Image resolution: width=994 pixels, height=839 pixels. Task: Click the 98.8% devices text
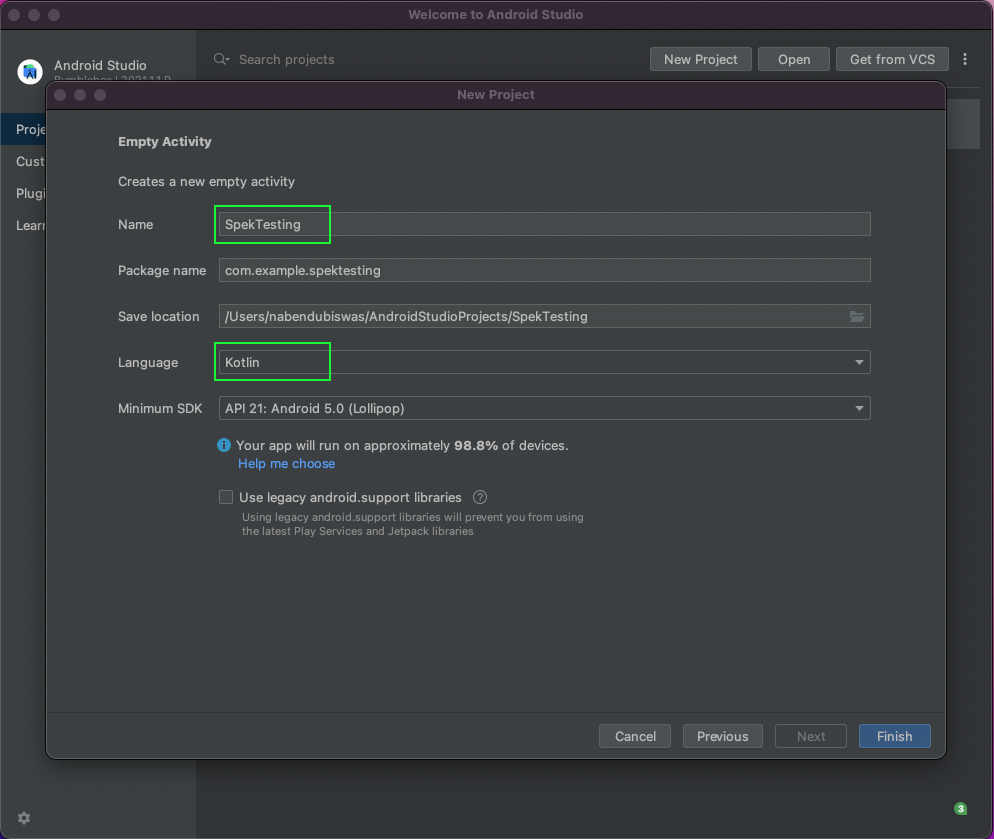pos(476,445)
